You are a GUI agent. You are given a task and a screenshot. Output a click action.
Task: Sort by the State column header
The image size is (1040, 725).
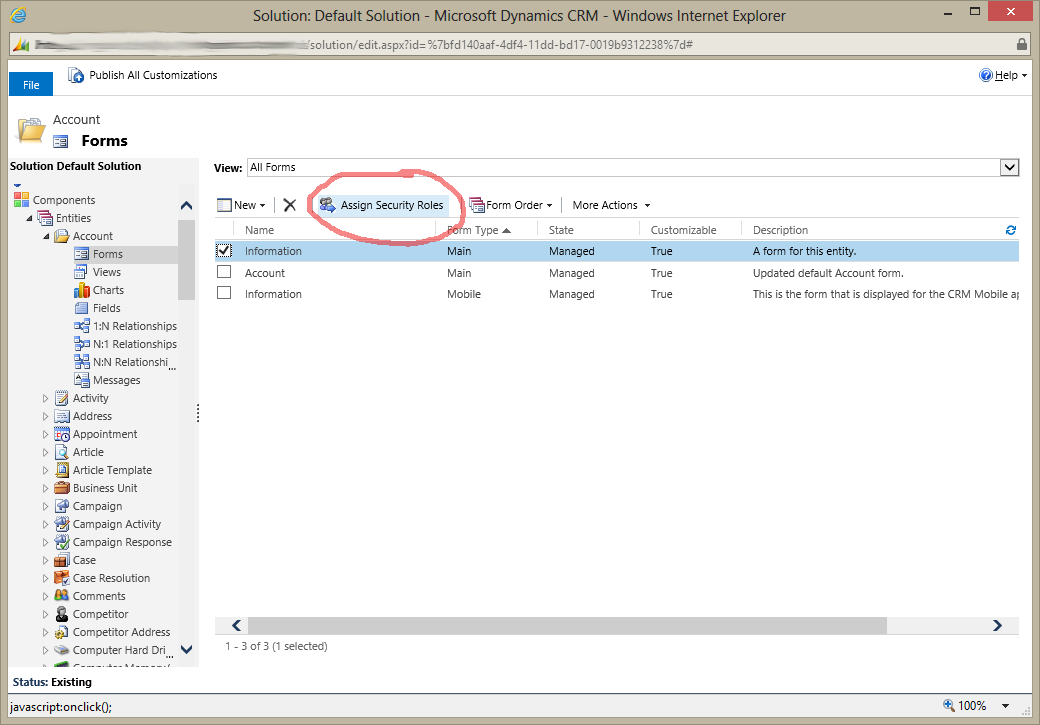(x=561, y=230)
